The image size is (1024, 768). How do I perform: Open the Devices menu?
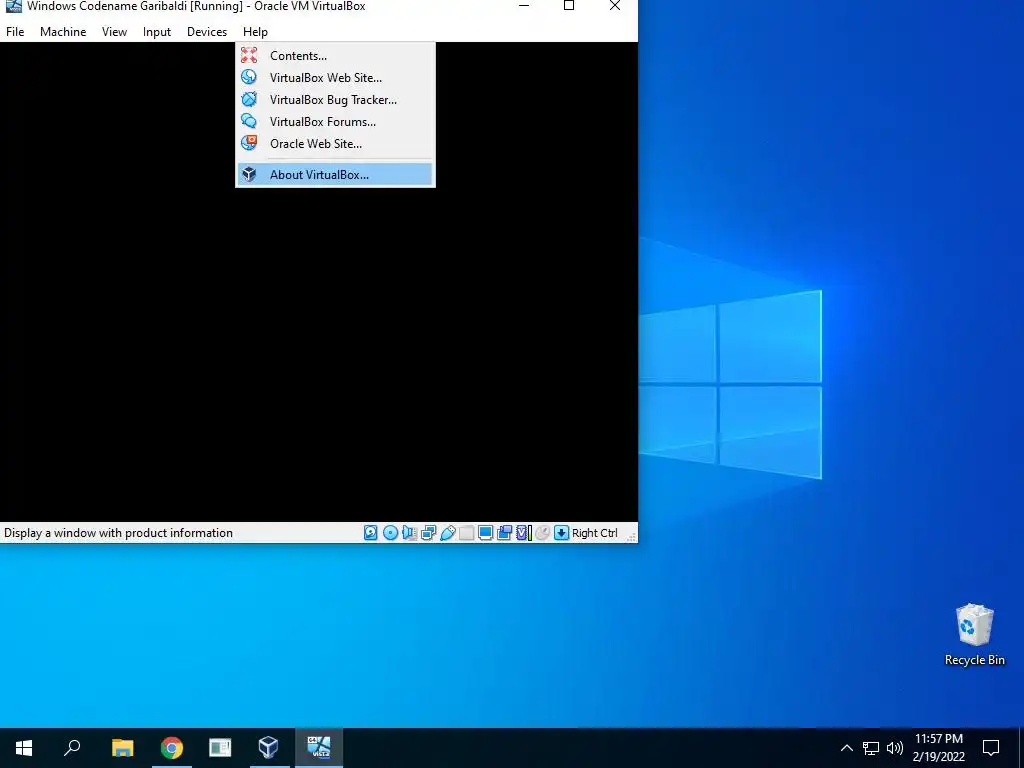207,31
